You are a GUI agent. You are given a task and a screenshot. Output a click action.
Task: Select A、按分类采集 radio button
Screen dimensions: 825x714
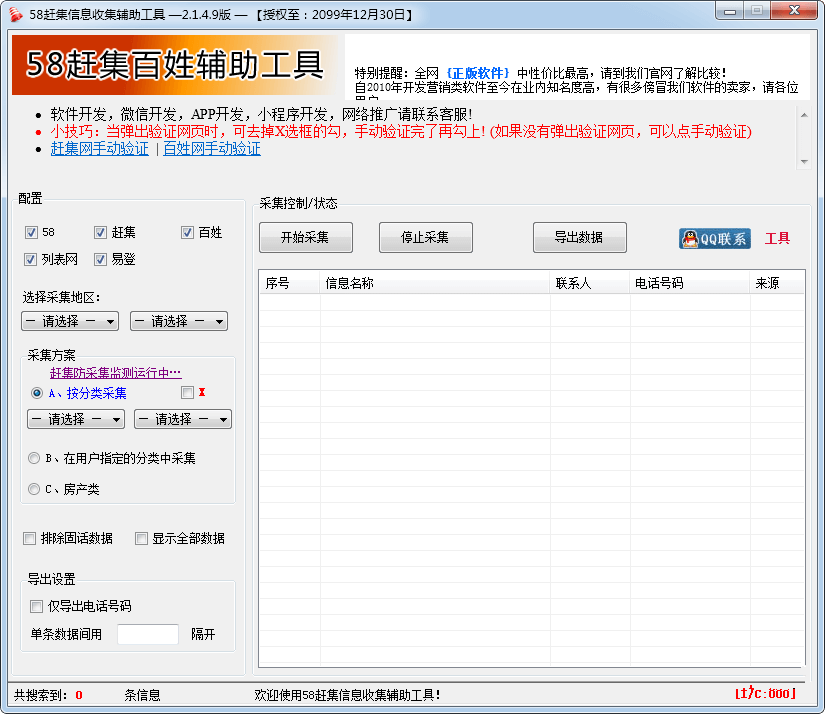[x=36, y=393]
